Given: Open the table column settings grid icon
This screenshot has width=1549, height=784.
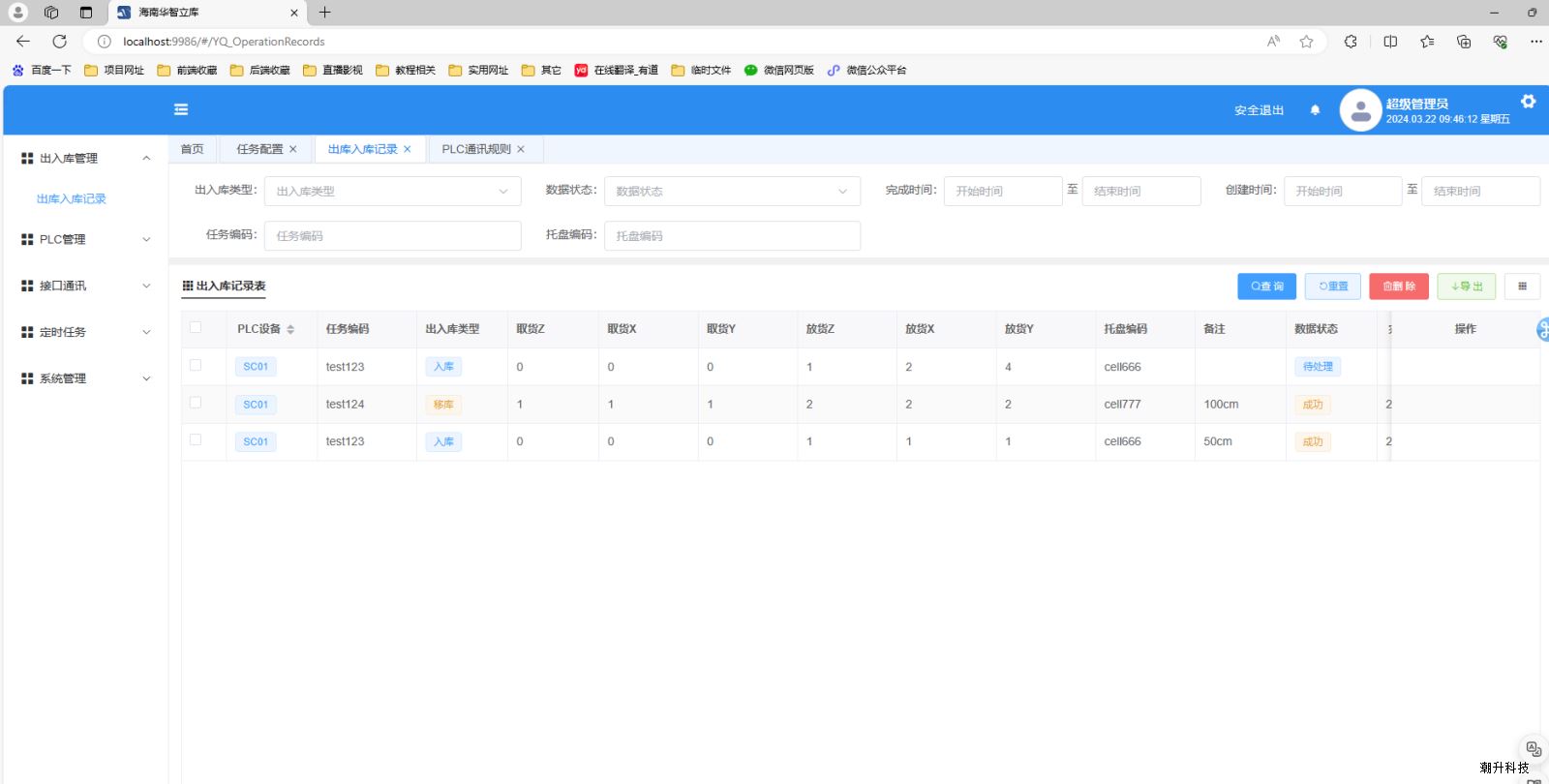Looking at the screenshot, I should [1523, 286].
